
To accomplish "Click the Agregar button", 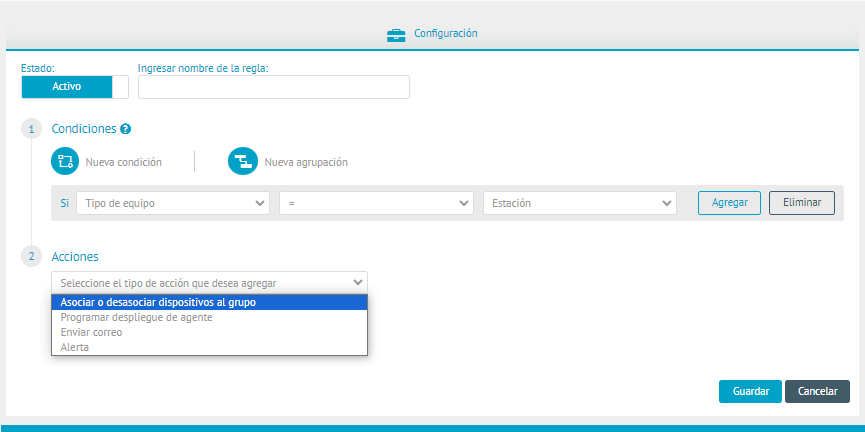I will click(x=729, y=202).
